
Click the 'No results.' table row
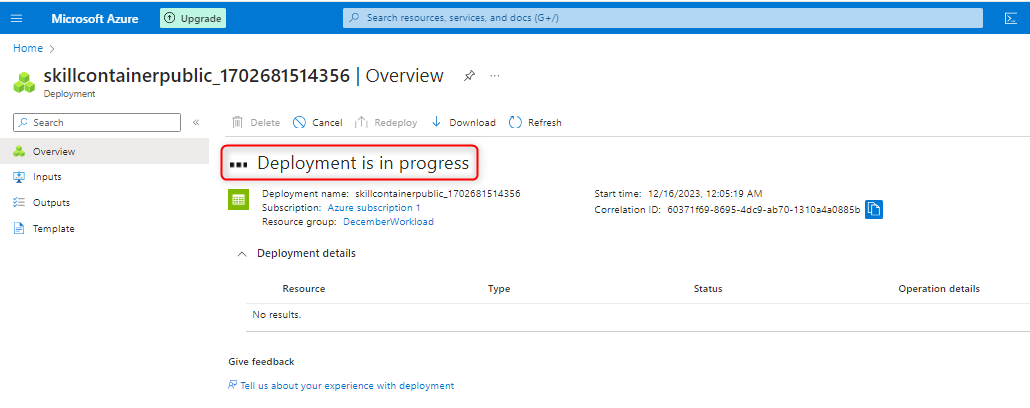tap(638, 315)
